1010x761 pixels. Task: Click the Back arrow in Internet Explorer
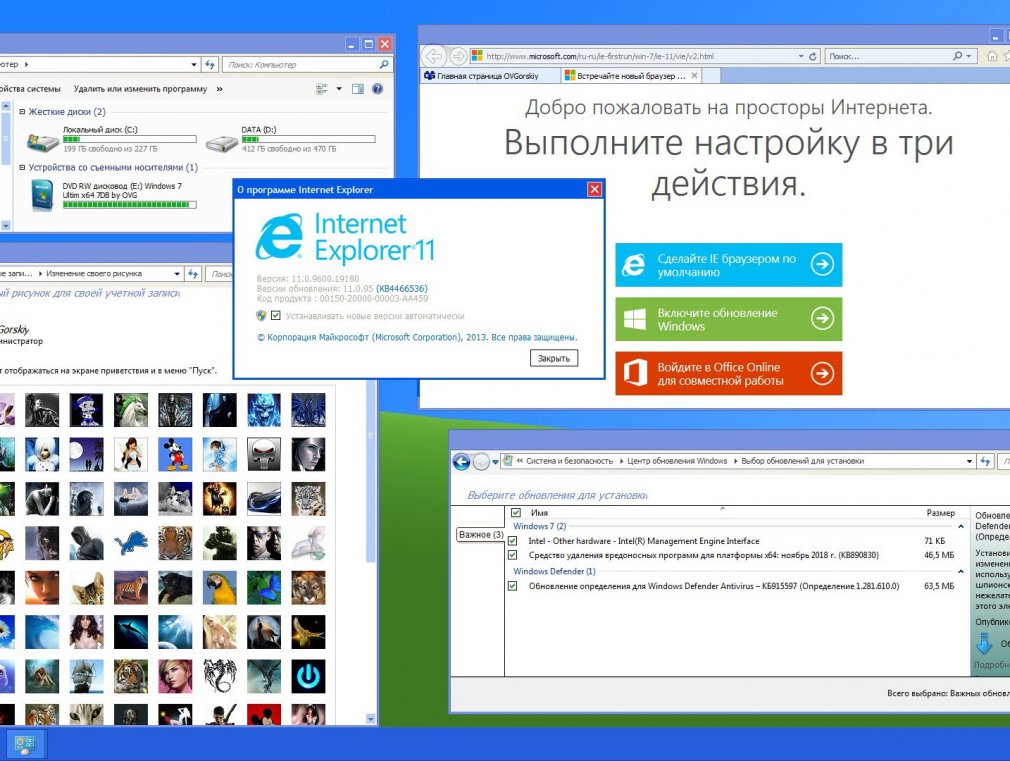click(435, 56)
